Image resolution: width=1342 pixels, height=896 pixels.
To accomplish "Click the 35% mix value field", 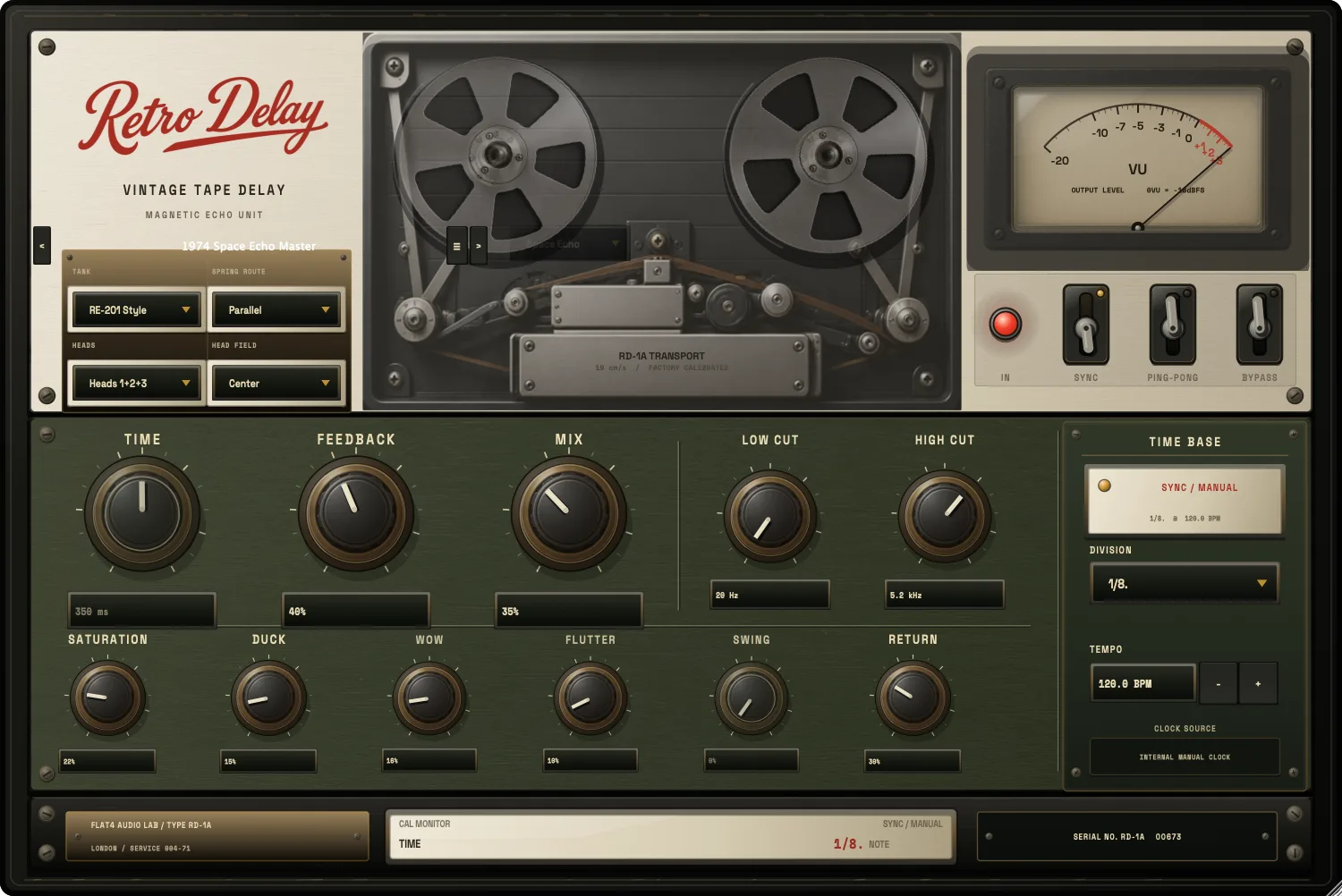I will [x=569, y=611].
